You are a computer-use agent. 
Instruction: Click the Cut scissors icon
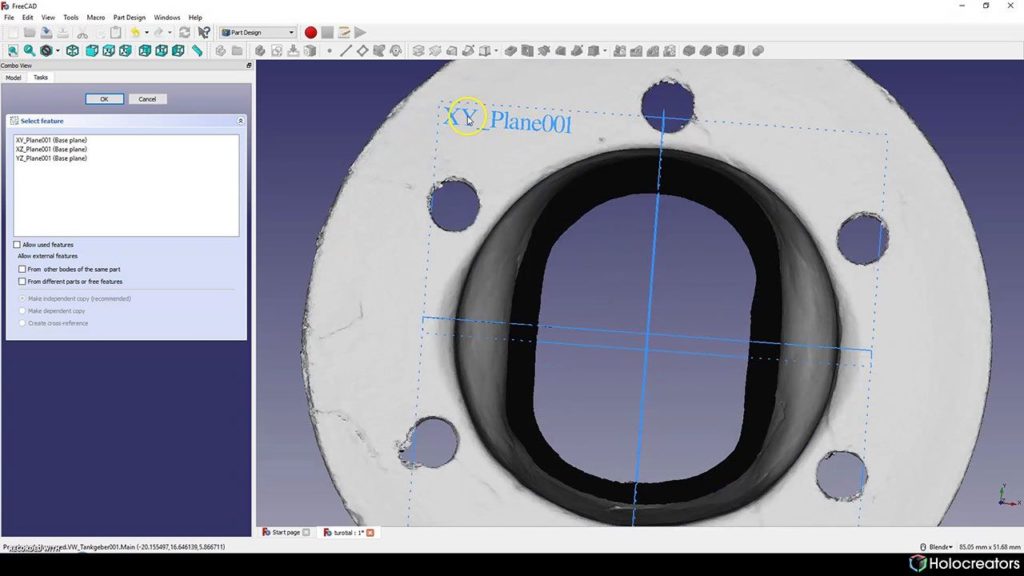pyautogui.click(x=82, y=33)
